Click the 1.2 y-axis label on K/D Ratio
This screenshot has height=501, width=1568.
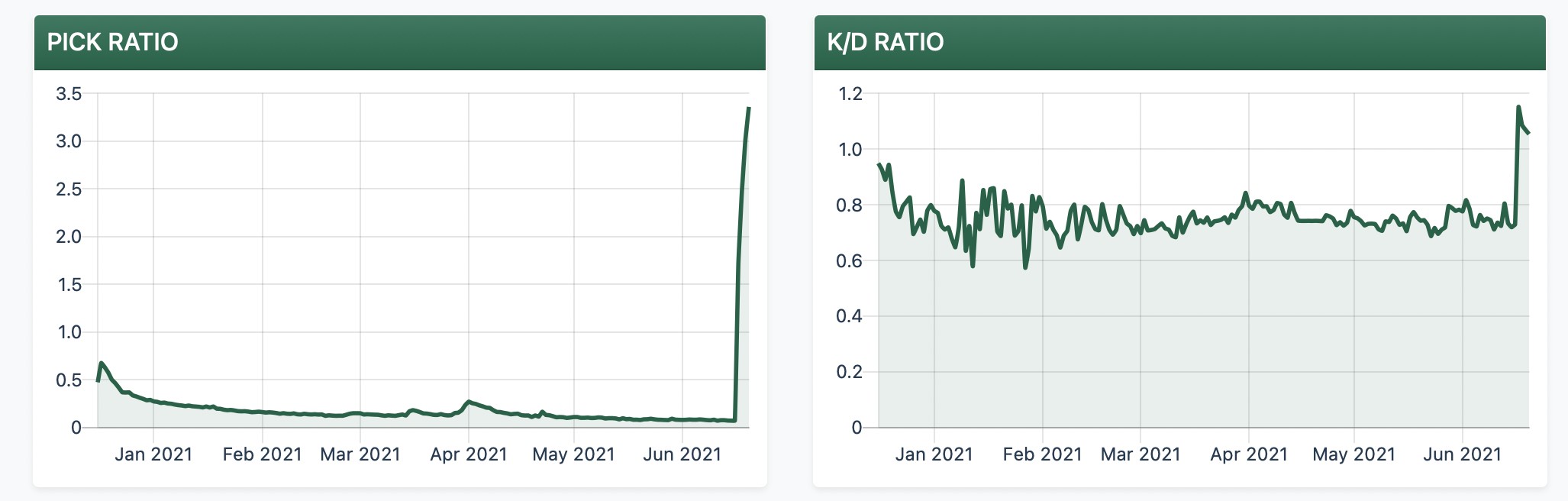point(850,94)
